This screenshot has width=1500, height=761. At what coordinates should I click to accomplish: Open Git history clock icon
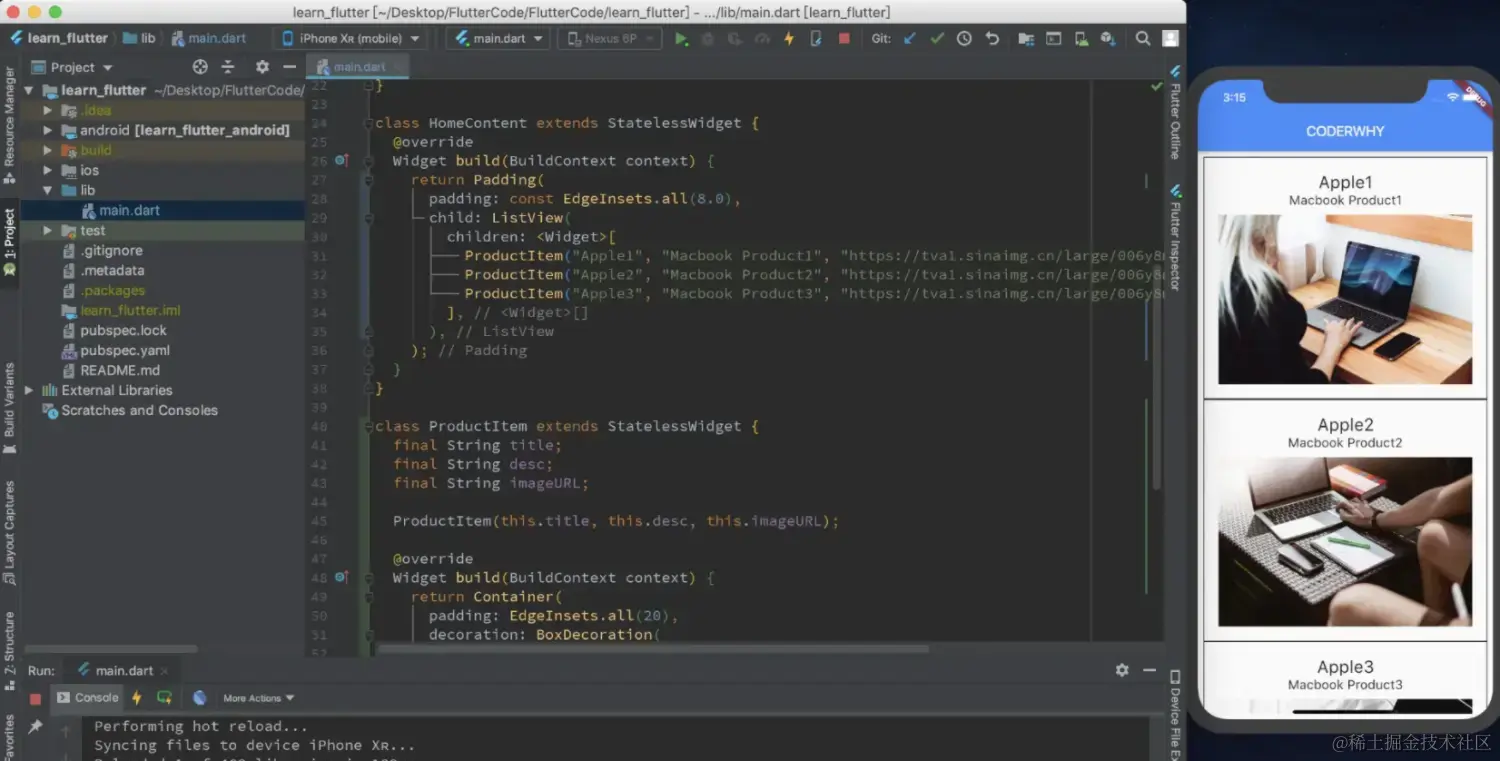(x=964, y=38)
